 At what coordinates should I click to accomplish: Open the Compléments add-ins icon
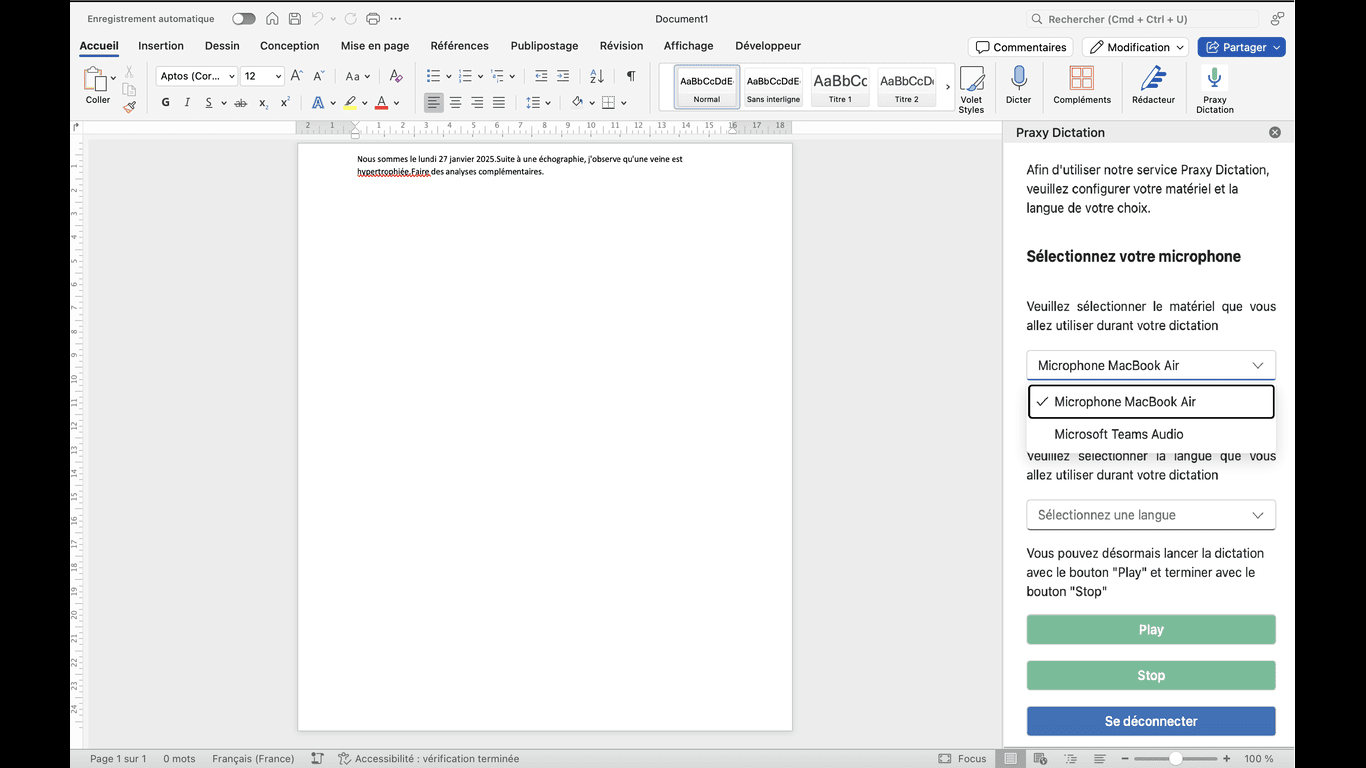[1081, 79]
